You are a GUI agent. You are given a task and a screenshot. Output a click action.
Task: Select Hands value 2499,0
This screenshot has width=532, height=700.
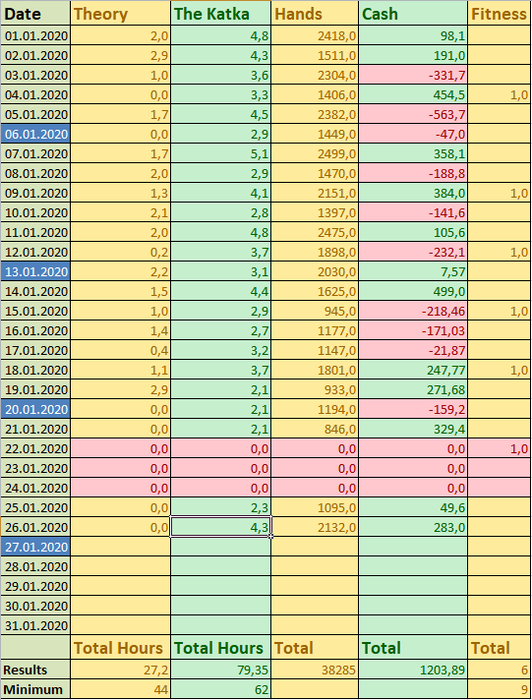[x=315, y=154]
